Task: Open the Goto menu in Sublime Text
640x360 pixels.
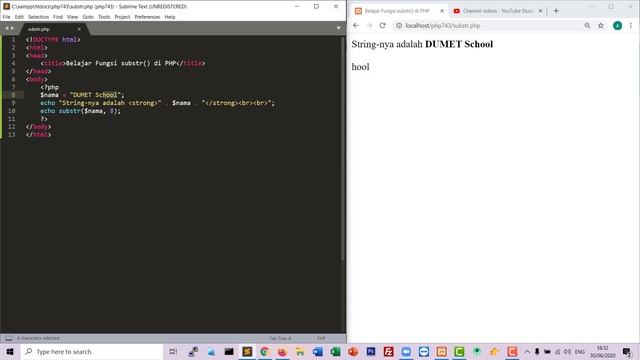Action: pyautogui.click(x=88, y=17)
